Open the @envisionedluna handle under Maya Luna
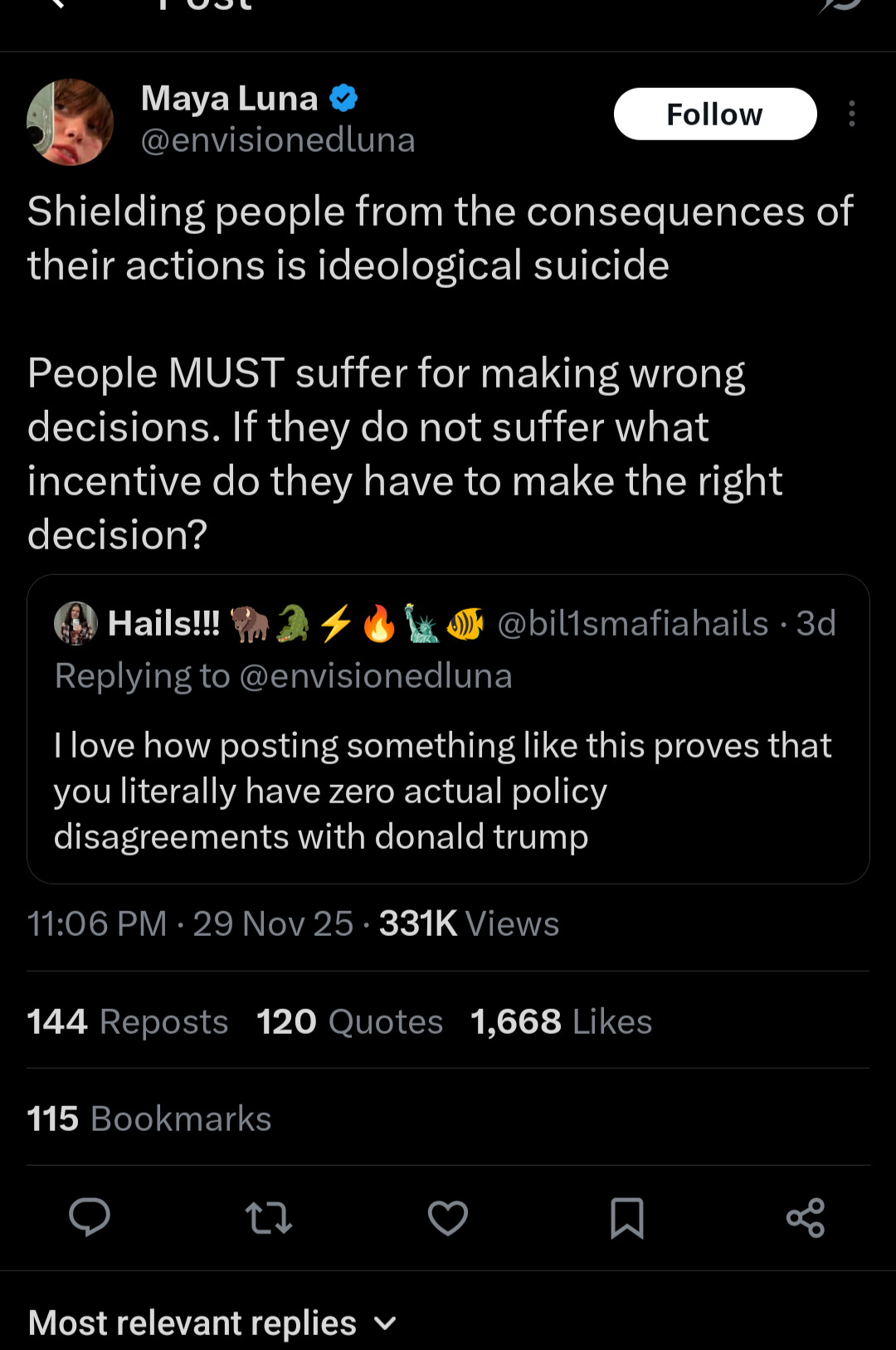 [x=278, y=139]
